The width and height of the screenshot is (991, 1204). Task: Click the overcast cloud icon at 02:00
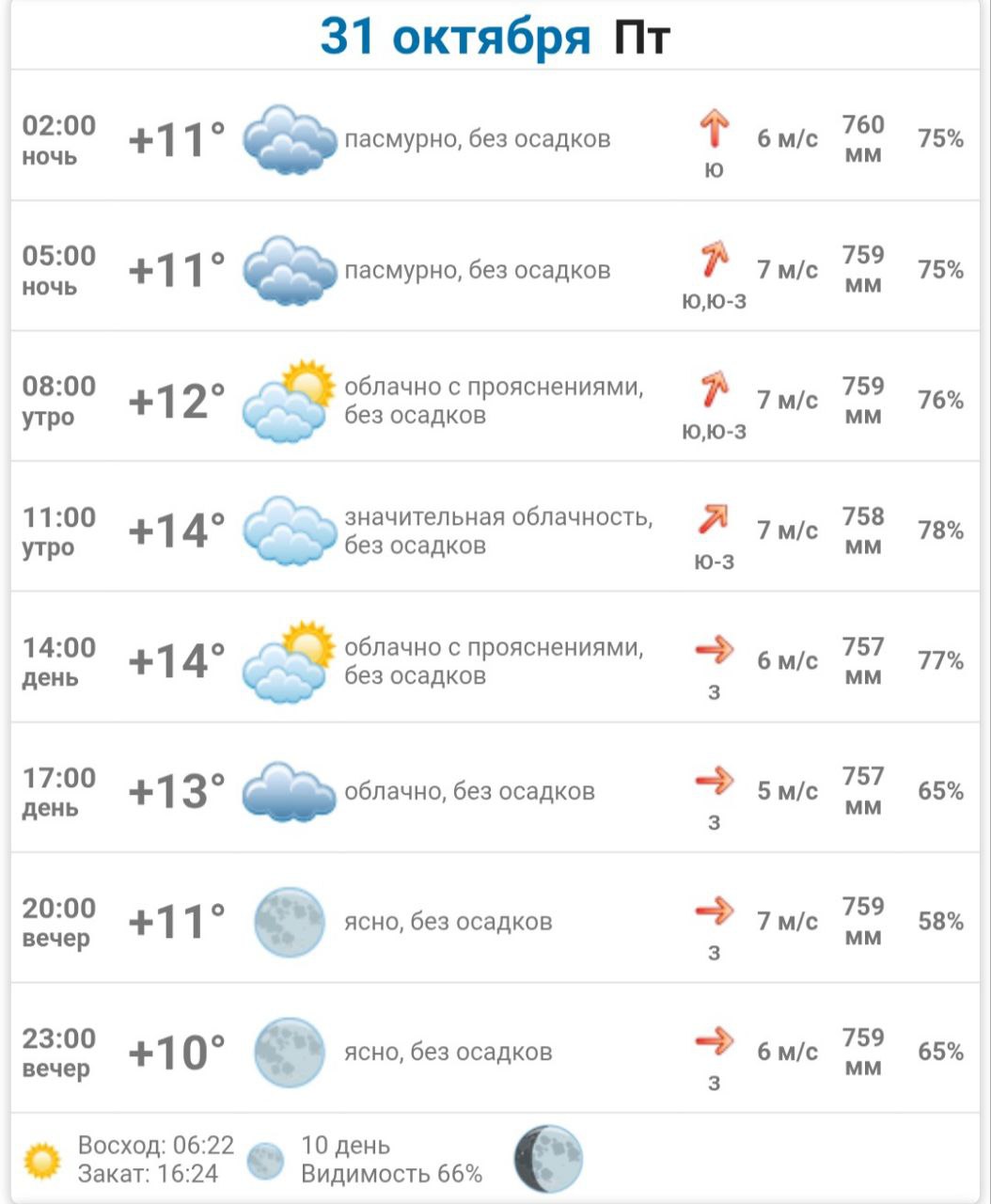pos(290,140)
